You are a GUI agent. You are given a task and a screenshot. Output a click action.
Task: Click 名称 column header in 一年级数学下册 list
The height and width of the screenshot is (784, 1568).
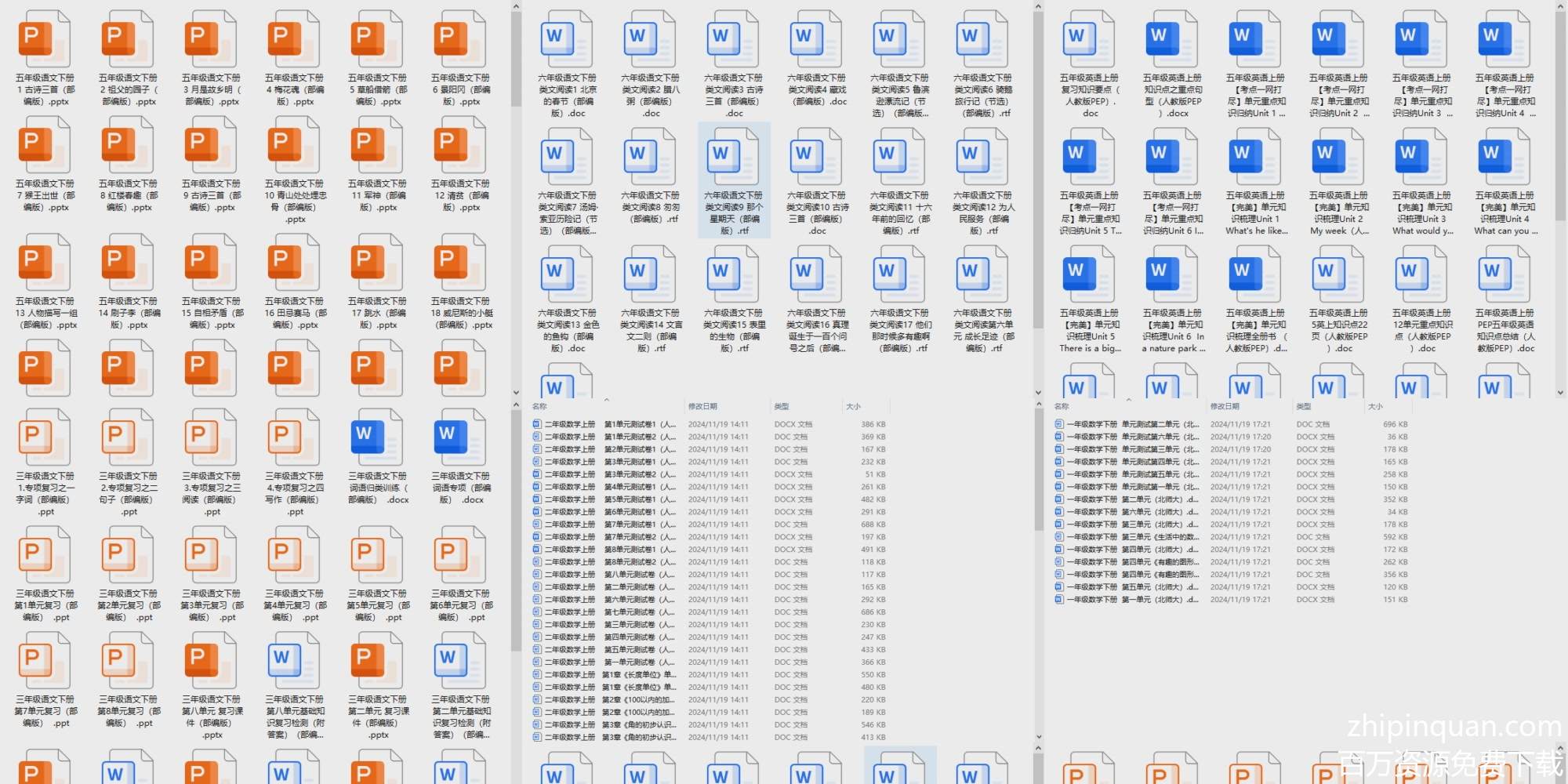(1062, 406)
